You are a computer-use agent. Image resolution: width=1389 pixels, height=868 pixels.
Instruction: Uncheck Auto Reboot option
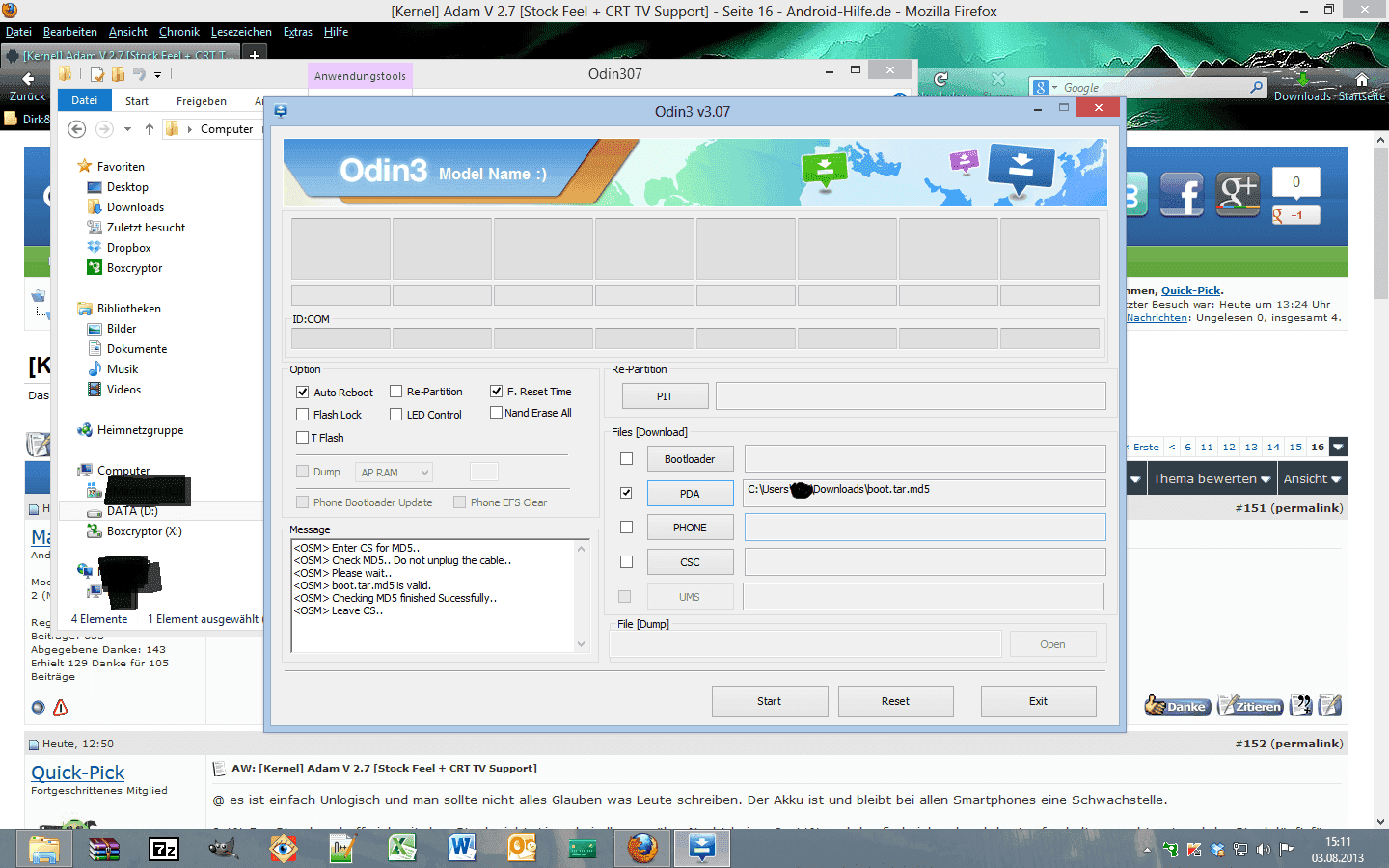coord(302,392)
